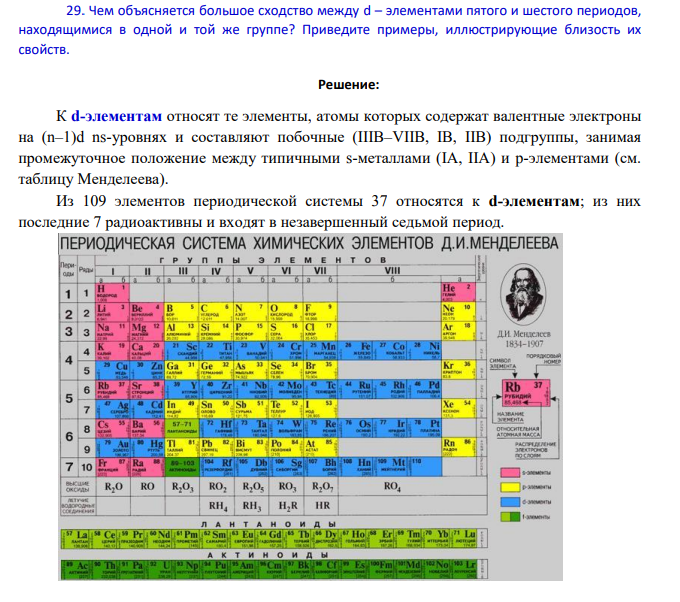Click the RH₄ hydrogen compound formula

point(218,506)
